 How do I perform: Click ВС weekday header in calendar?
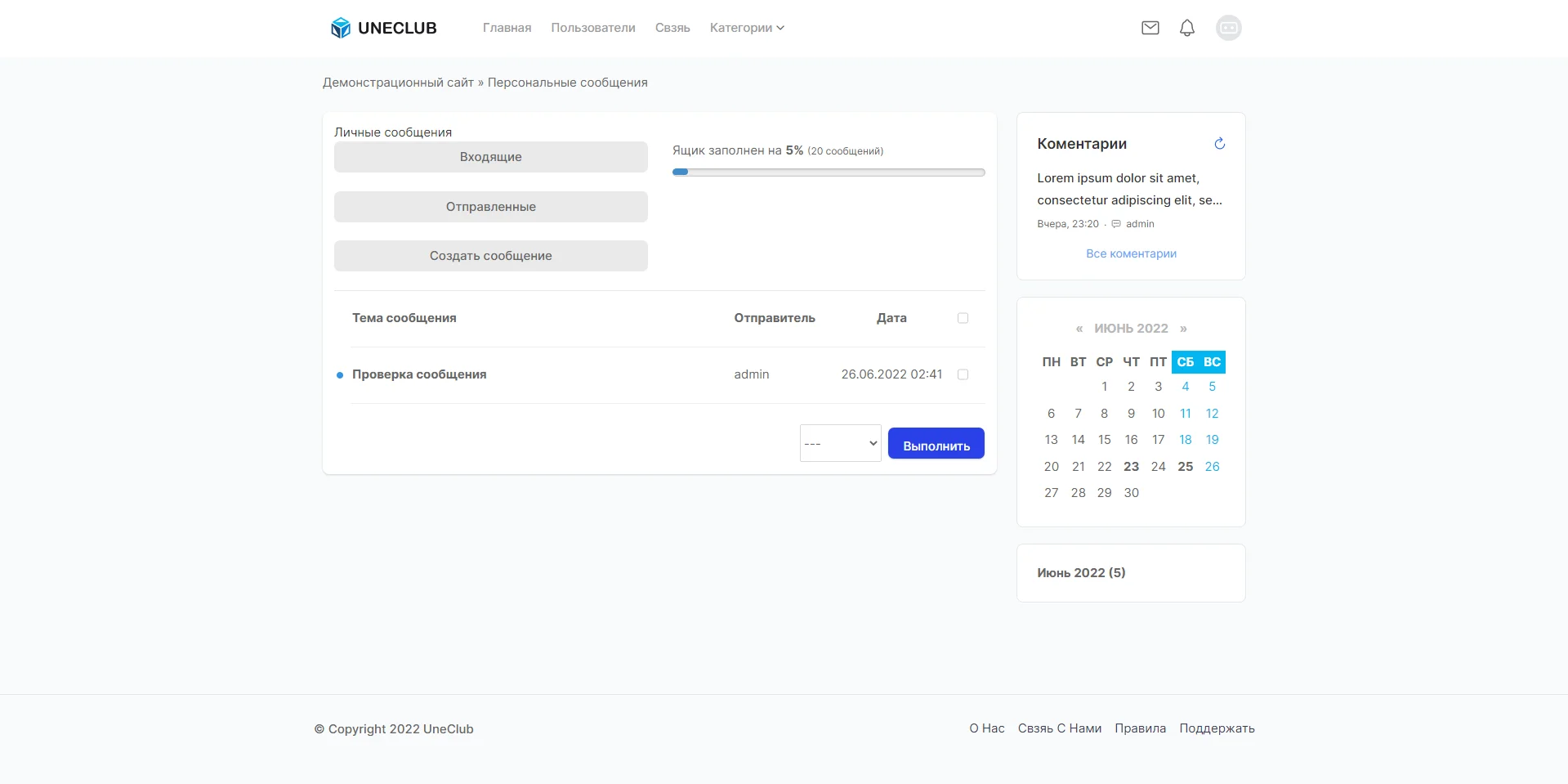pos(1212,362)
